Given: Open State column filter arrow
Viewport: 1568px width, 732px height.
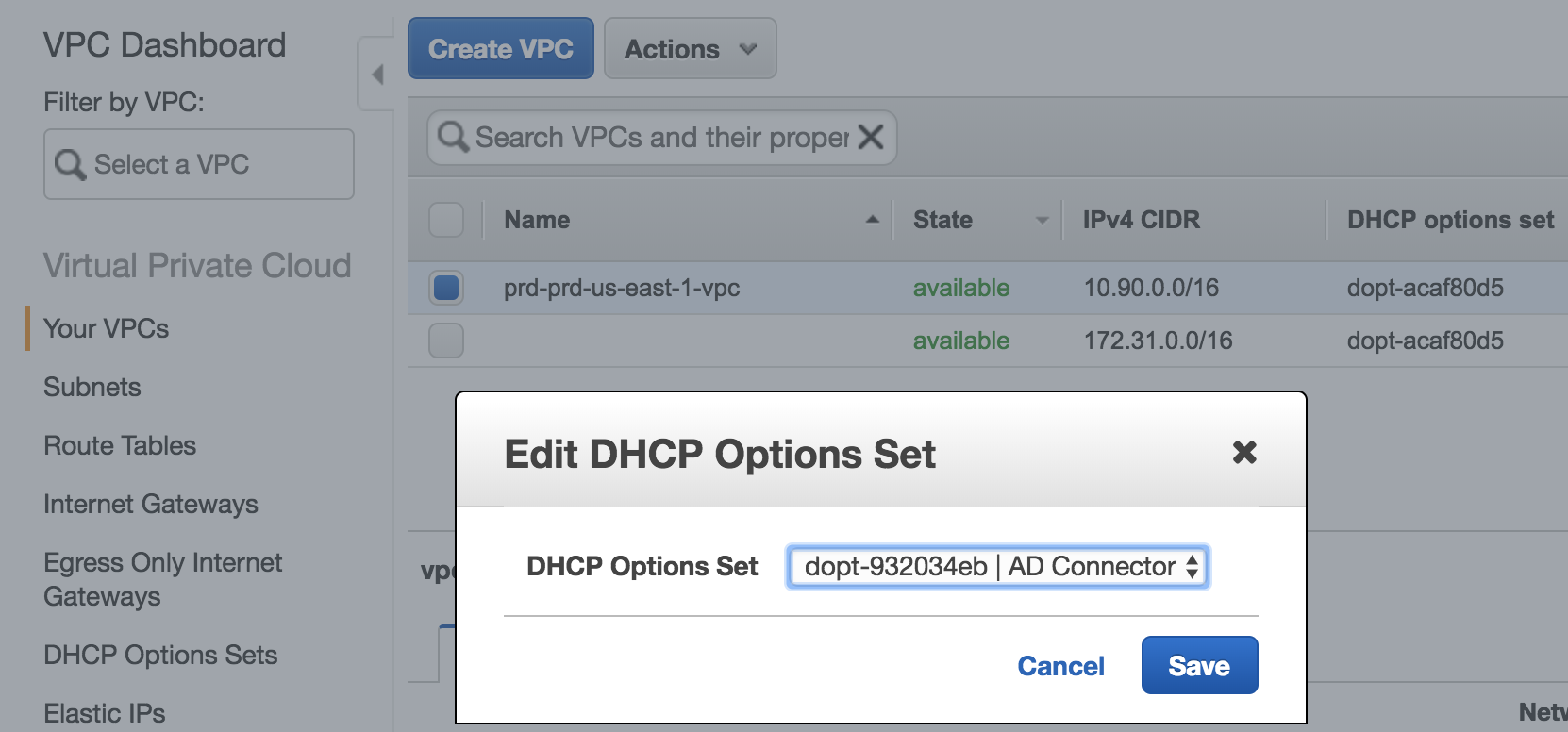Looking at the screenshot, I should [1042, 221].
